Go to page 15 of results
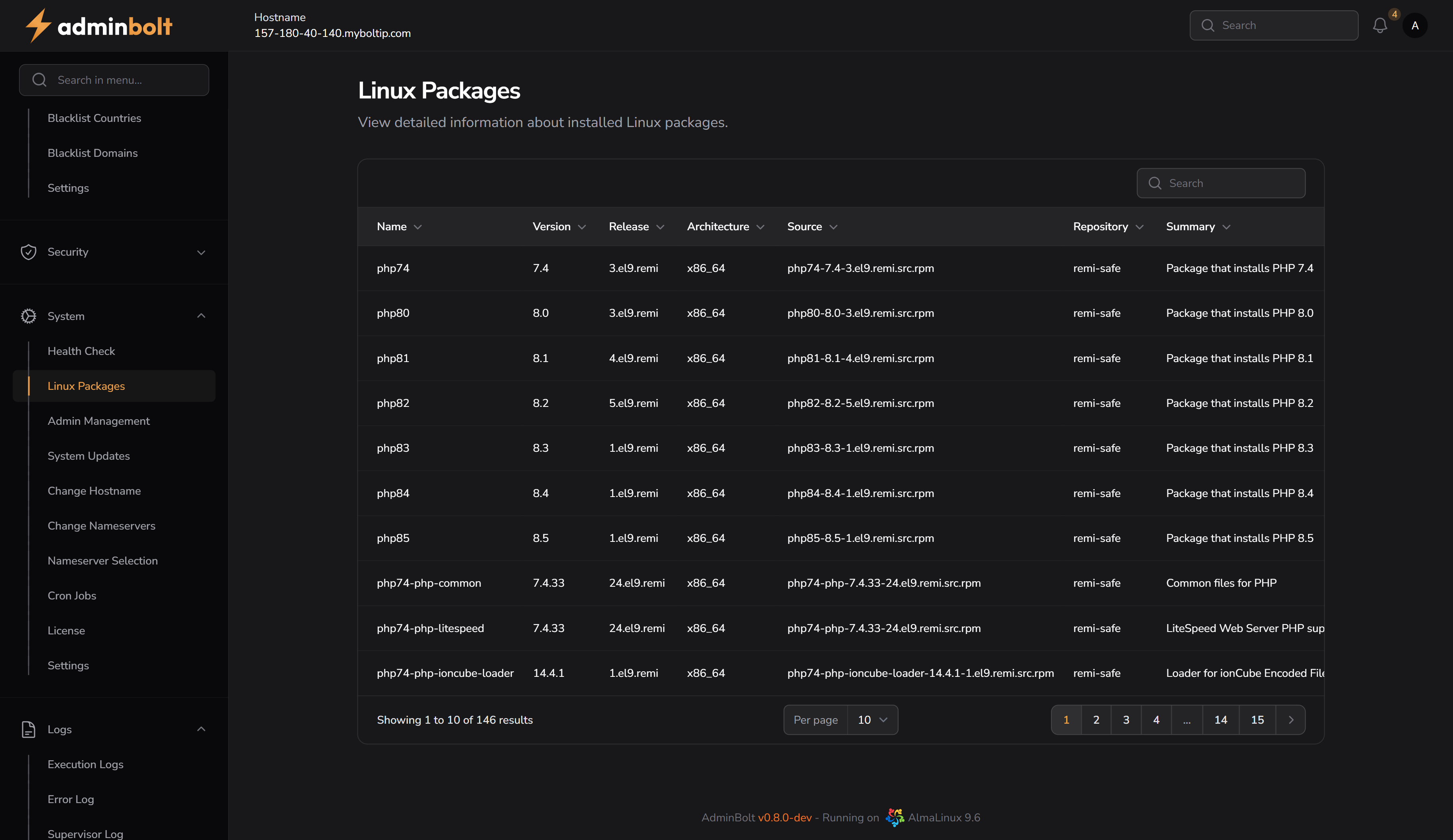The image size is (1453, 840). [x=1257, y=719]
